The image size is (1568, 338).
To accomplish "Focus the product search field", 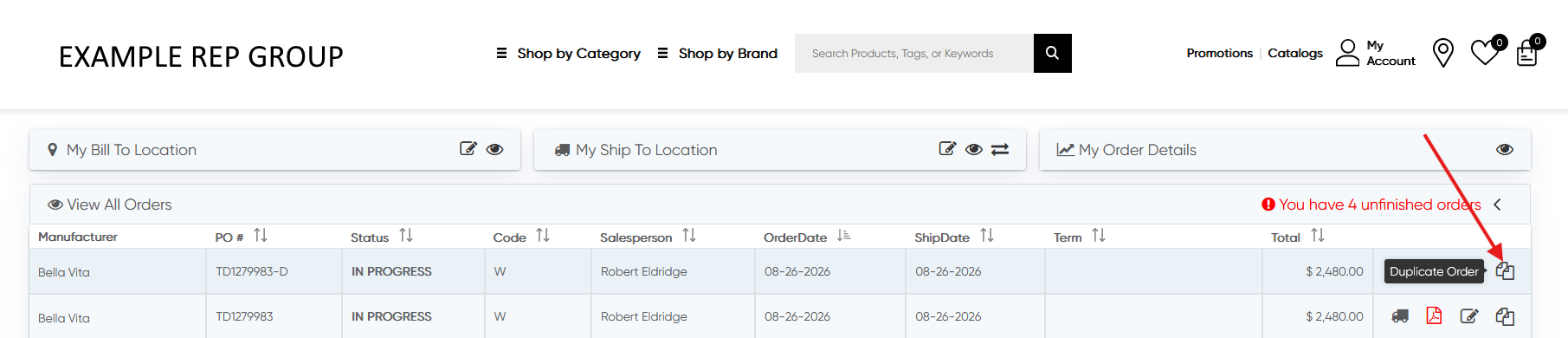I will point(914,53).
